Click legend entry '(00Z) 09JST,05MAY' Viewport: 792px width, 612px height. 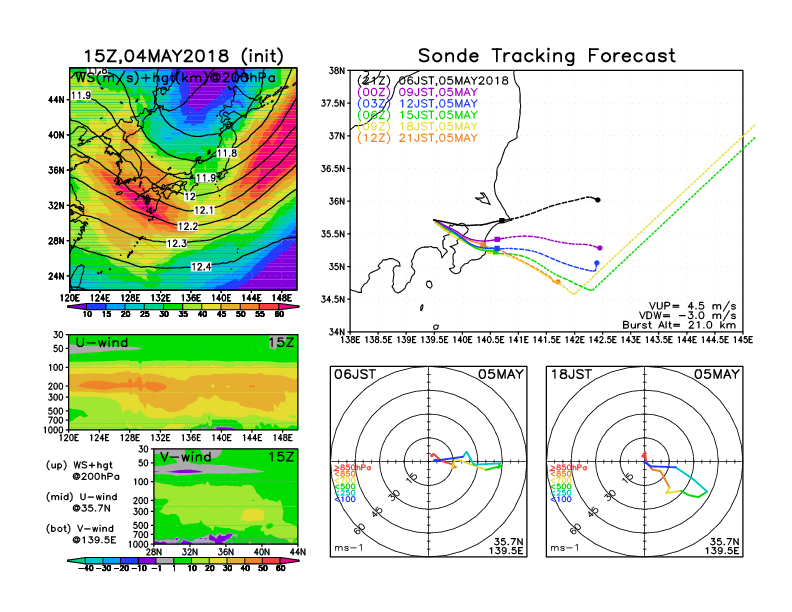(417, 92)
